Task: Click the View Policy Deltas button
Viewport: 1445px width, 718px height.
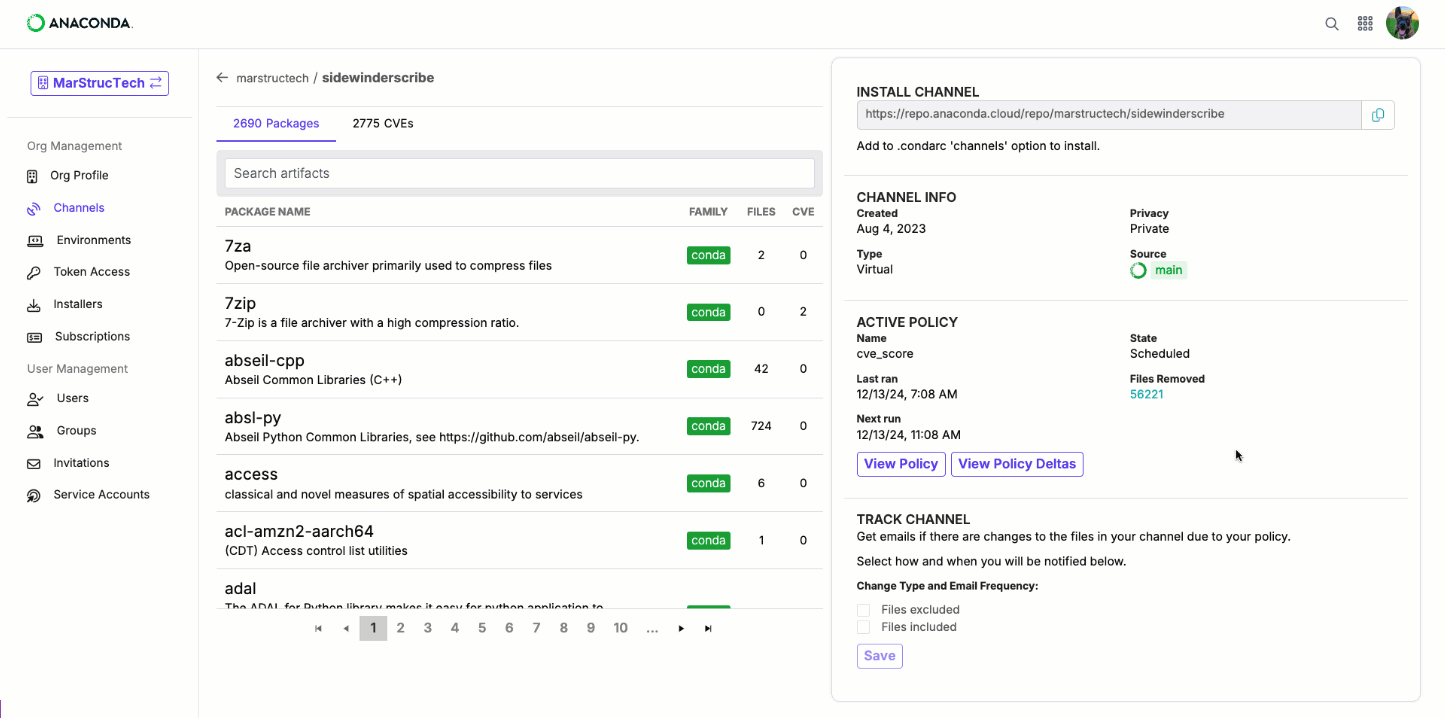Action: tap(1017, 464)
